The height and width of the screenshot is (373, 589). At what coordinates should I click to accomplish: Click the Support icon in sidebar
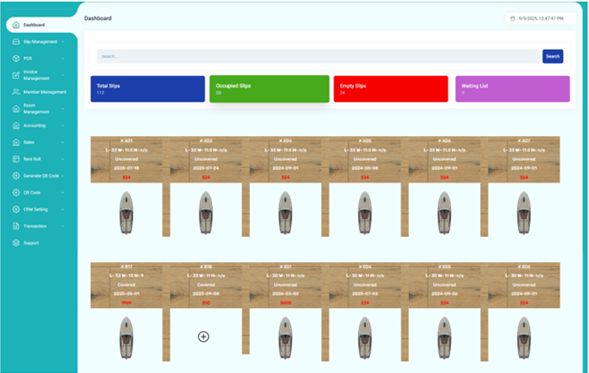pyautogui.click(x=16, y=243)
